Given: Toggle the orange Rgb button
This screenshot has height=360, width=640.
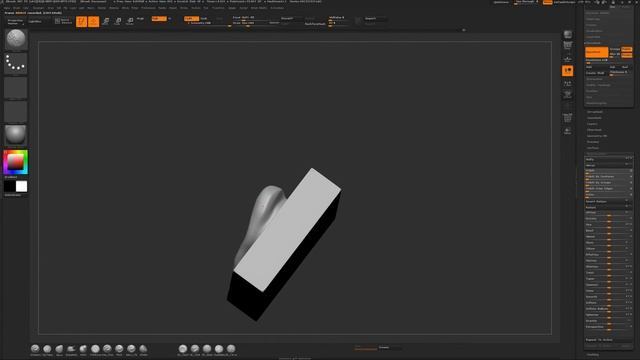Looking at the screenshot, I should 159,18.
